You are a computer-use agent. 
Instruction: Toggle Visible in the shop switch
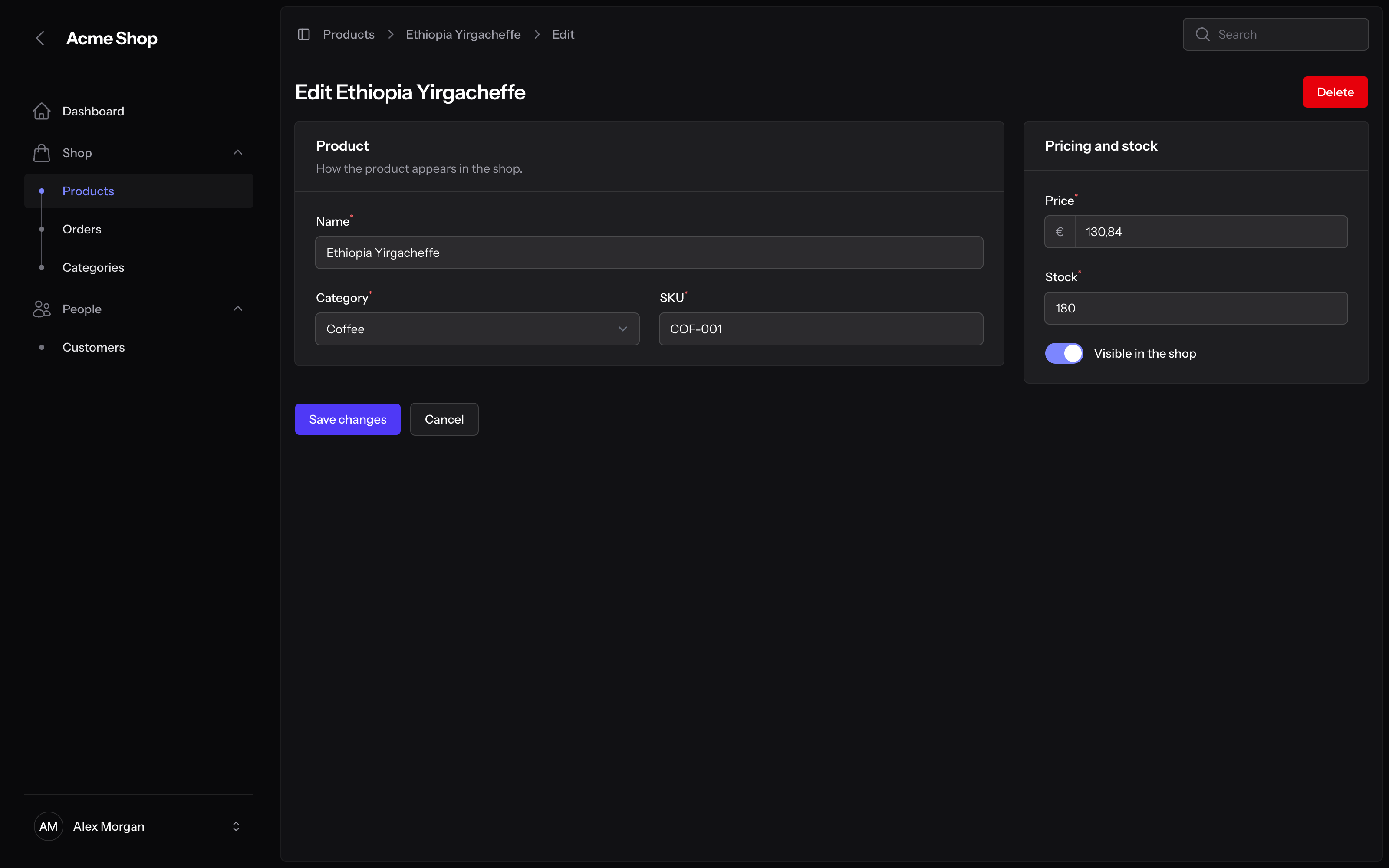click(x=1063, y=354)
